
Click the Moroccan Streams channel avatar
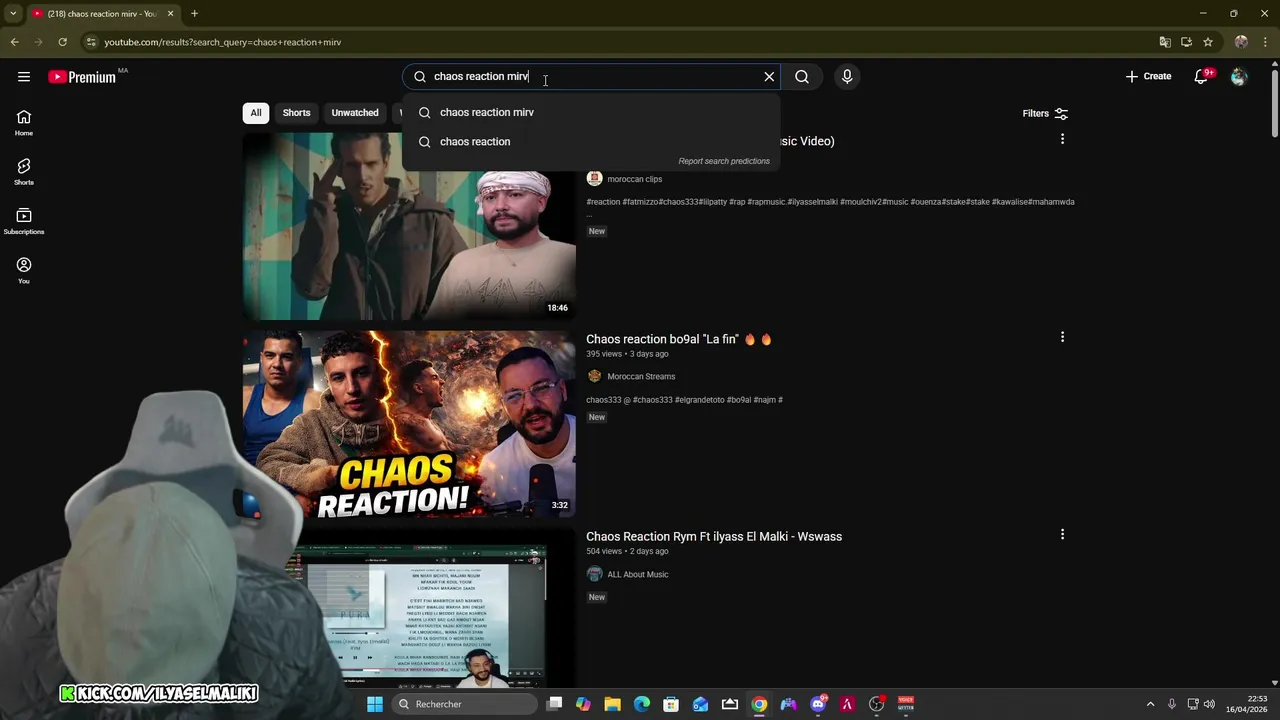coord(594,377)
